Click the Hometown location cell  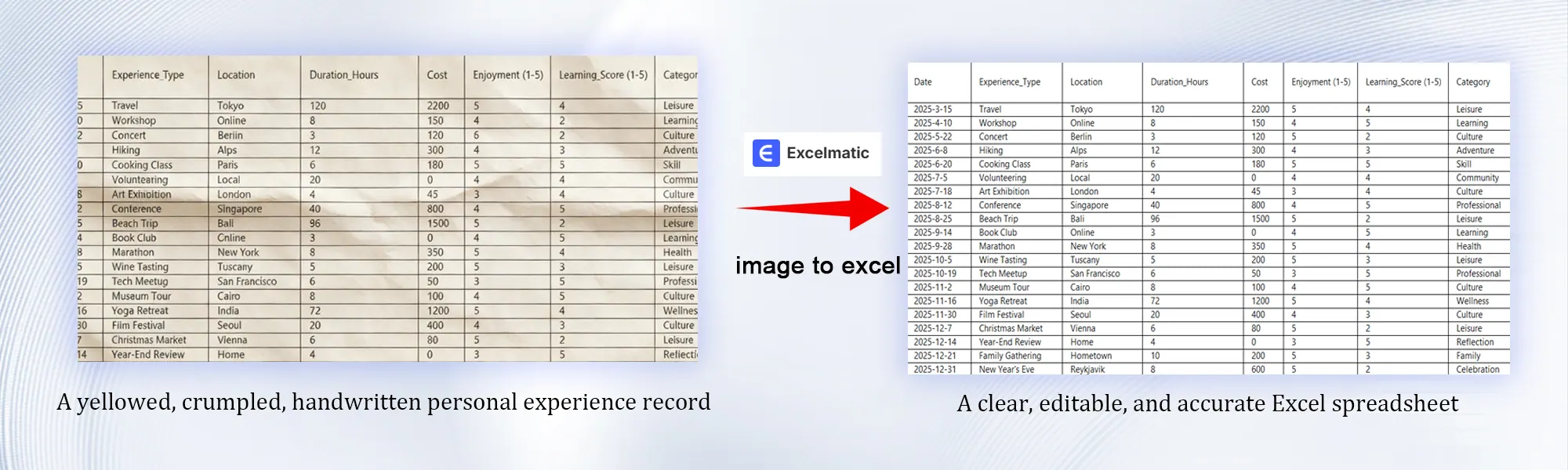coord(1091,356)
